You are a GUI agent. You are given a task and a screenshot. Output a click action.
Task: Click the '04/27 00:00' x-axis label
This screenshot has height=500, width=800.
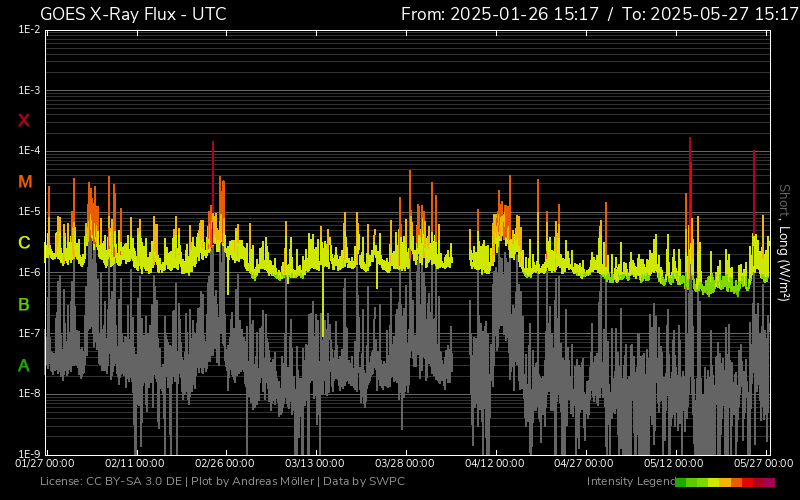(x=584, y=463)
